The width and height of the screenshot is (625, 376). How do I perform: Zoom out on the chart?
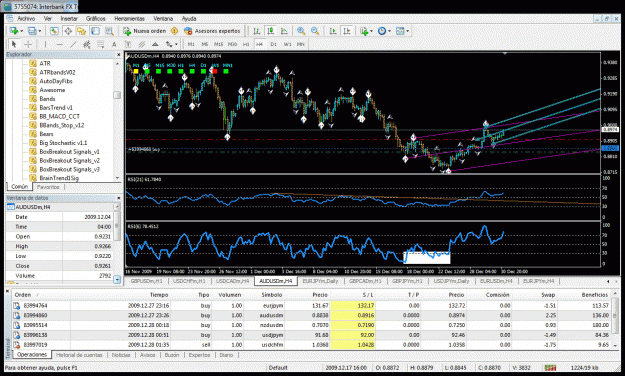[x=315, y=31]
